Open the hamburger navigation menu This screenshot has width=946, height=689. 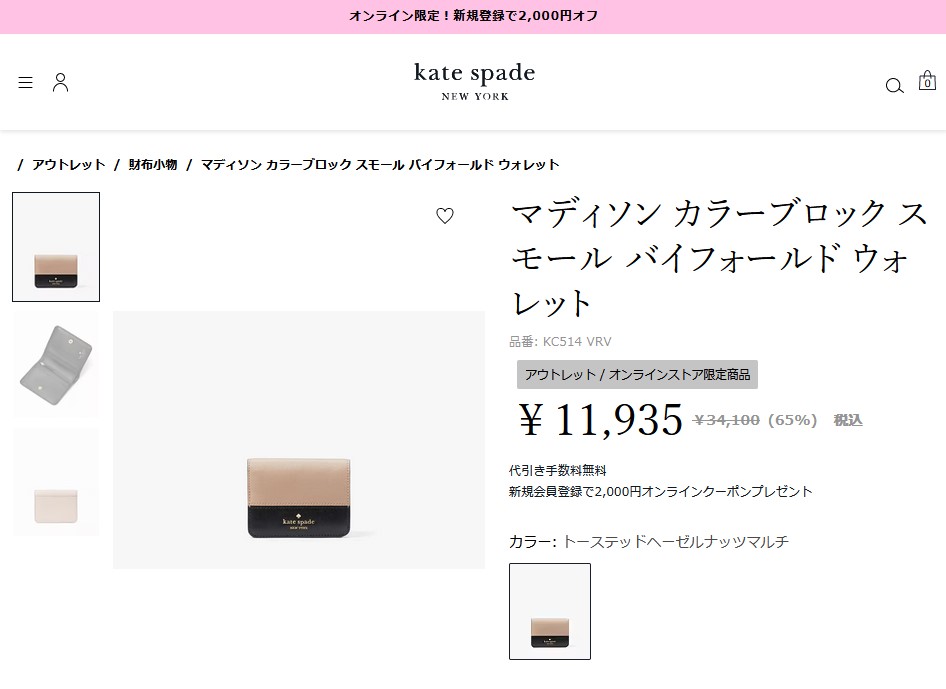coord(25,83)
